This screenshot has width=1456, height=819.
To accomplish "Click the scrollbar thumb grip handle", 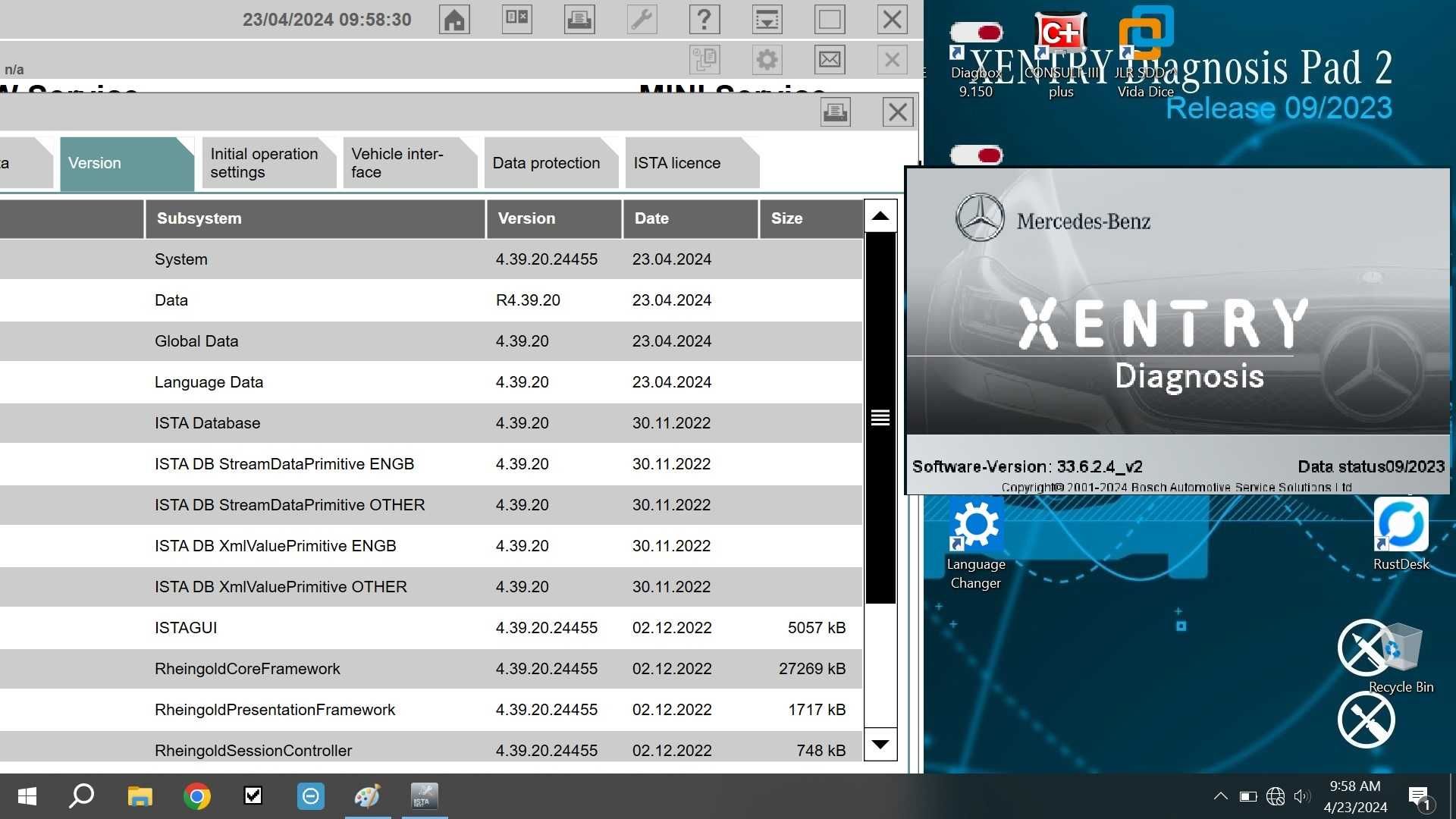I will coord(880,418).
